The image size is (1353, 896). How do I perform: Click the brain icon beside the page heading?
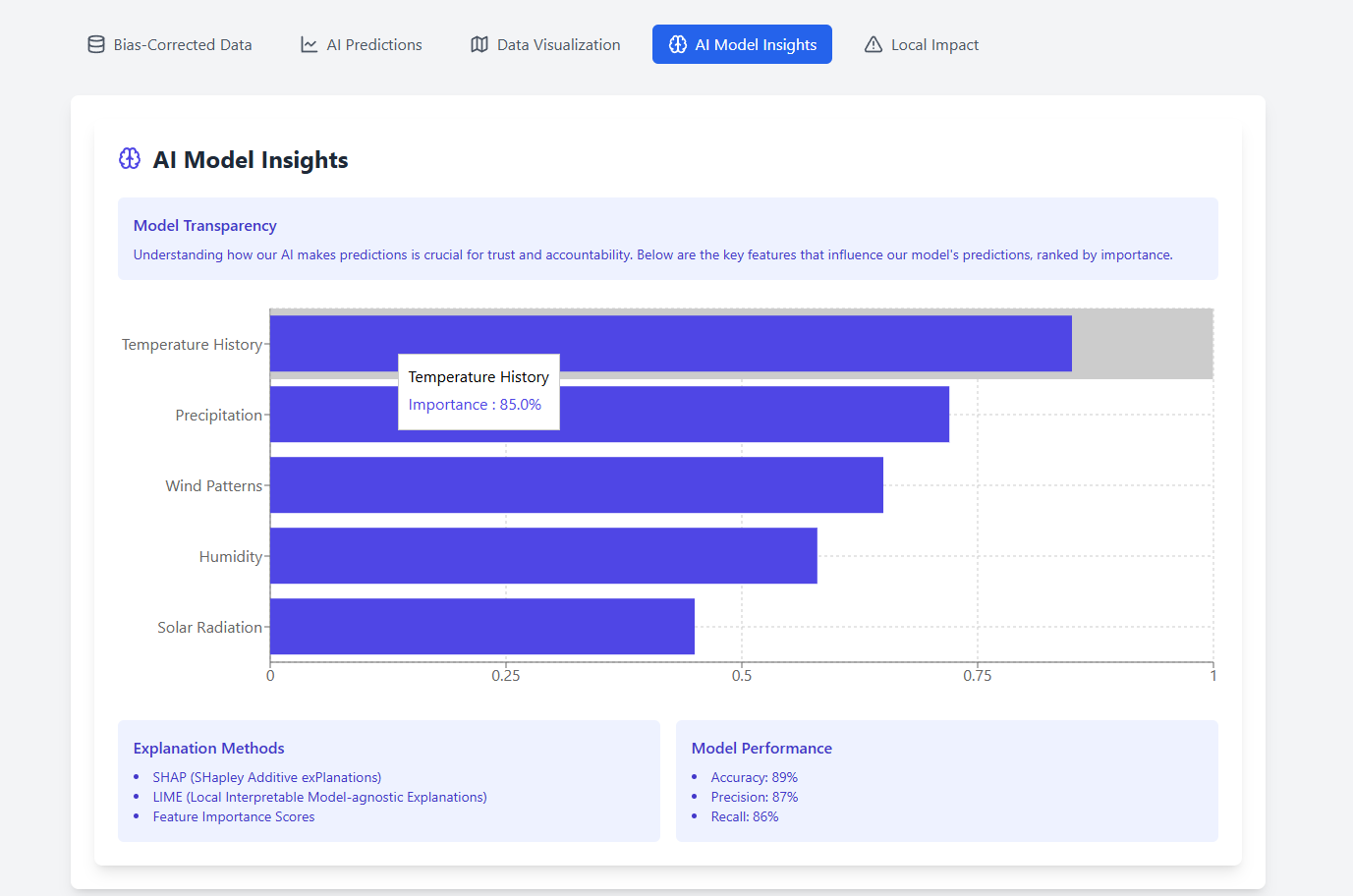pos(130,159)
